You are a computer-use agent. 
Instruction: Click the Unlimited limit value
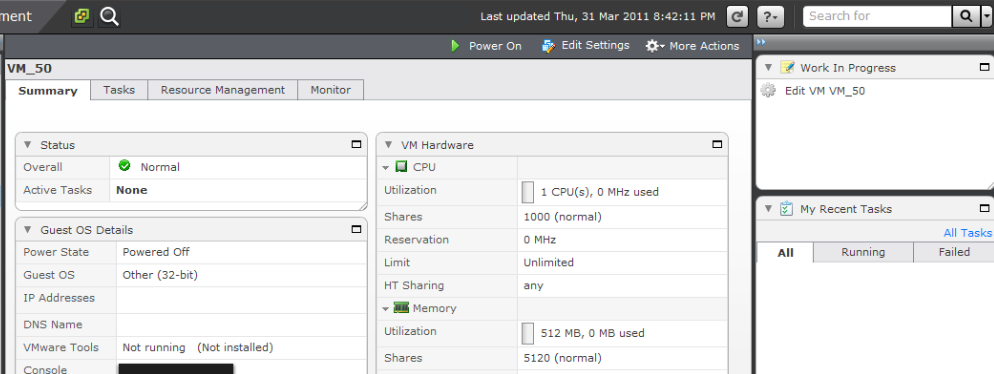(548, 262)
